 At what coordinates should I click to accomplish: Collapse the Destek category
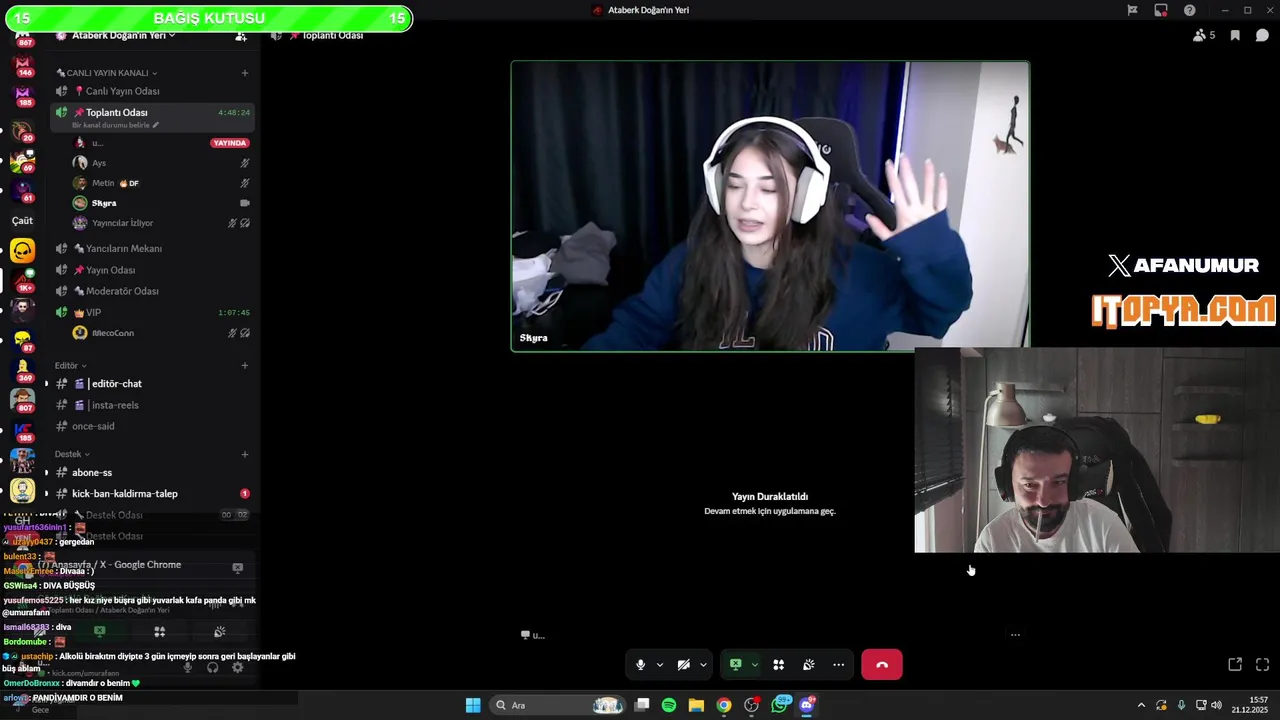click(x=71, y=454)
